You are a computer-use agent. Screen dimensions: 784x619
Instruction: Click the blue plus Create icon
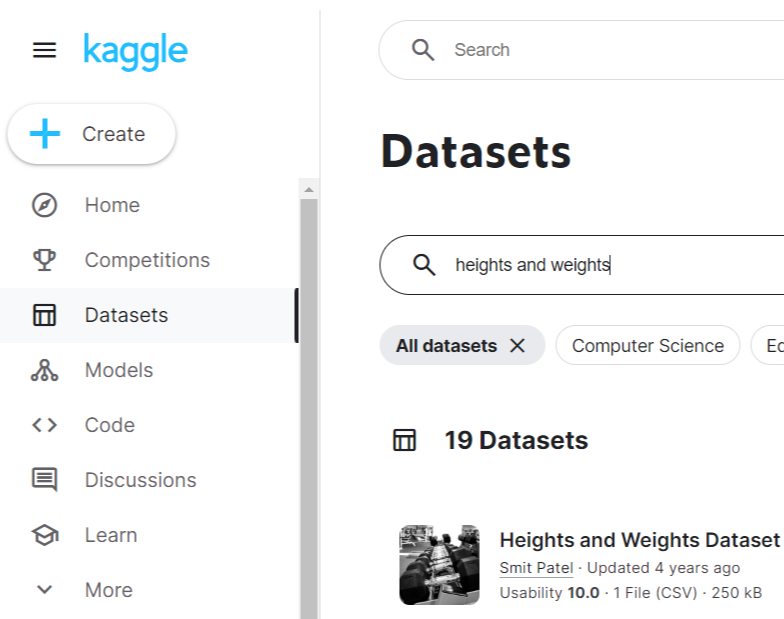tap(45, 134)
